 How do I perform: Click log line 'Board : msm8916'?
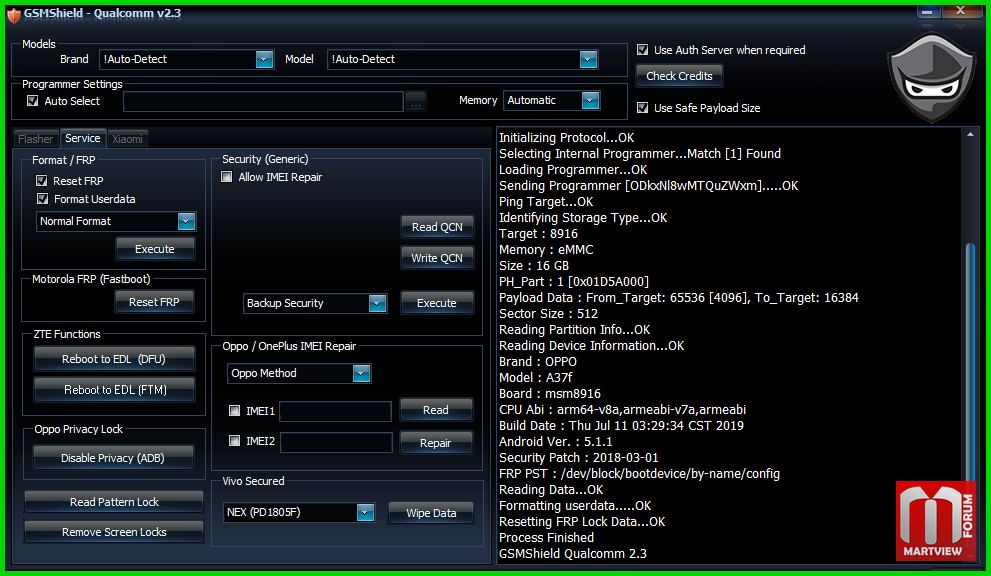(x=550, y=393)
